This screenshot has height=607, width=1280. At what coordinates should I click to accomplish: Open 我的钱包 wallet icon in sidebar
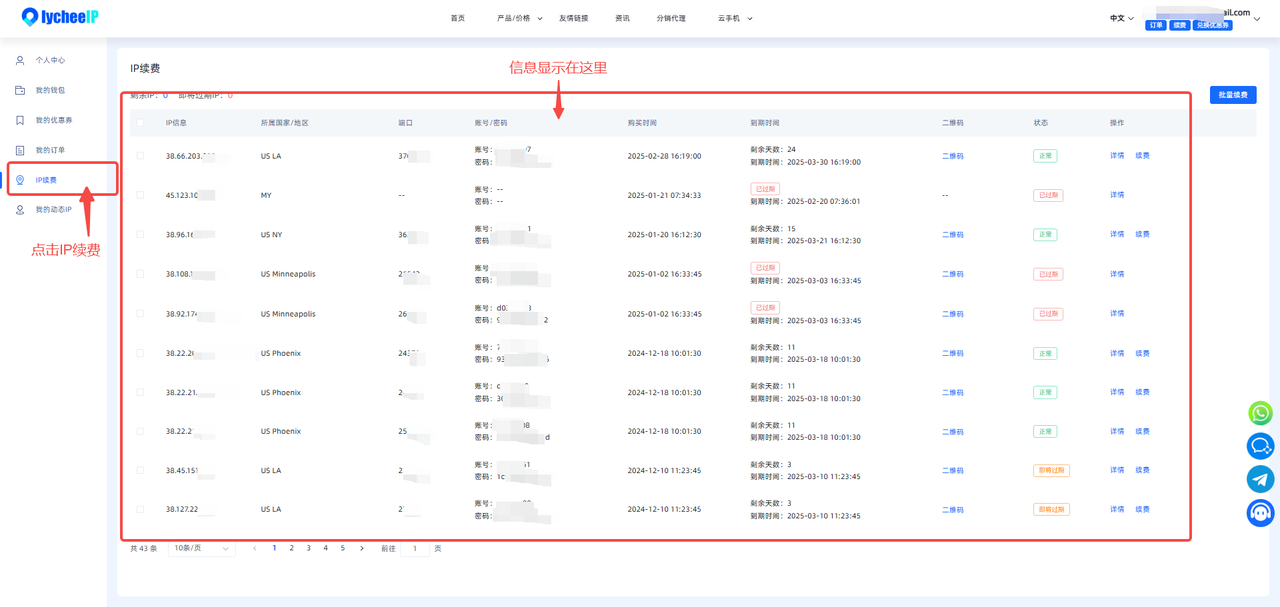coord(20,90)
